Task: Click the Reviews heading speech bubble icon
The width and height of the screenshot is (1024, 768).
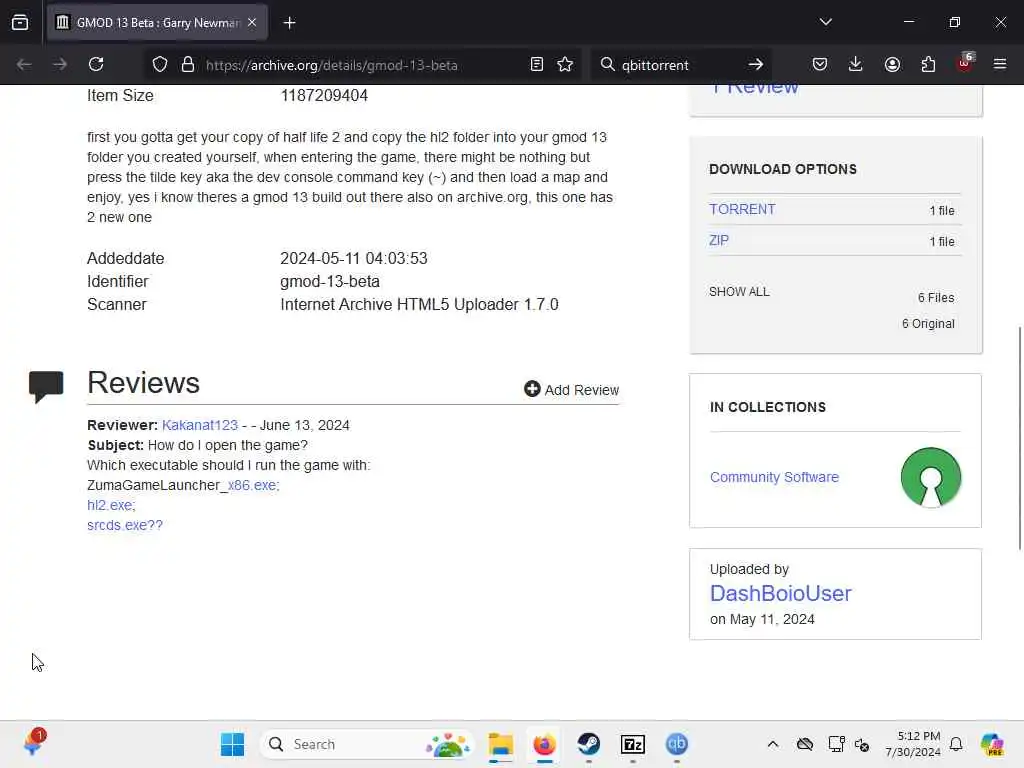Action: click(x=46, y=387)
